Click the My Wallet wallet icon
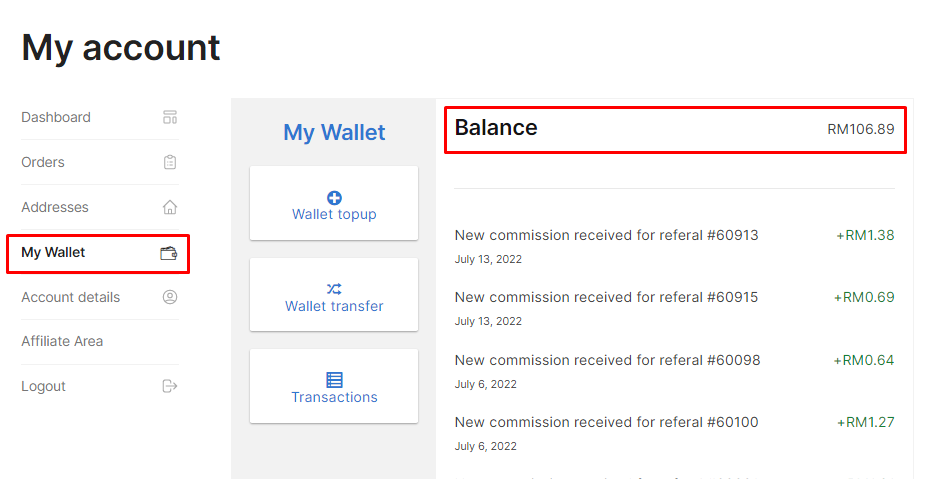The width and height of the screenshot is (933, 479). [169, 253]
